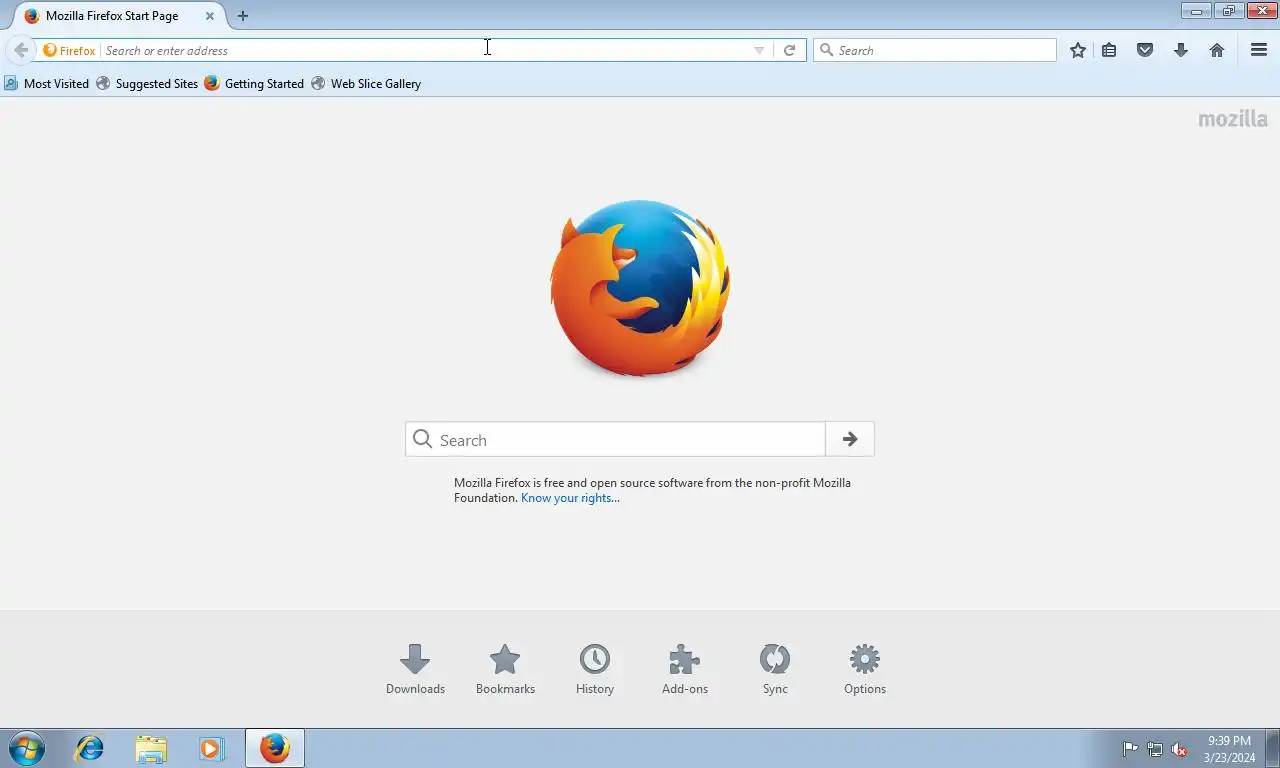Open the Suggested Sites bookmark

coord(147,84)
